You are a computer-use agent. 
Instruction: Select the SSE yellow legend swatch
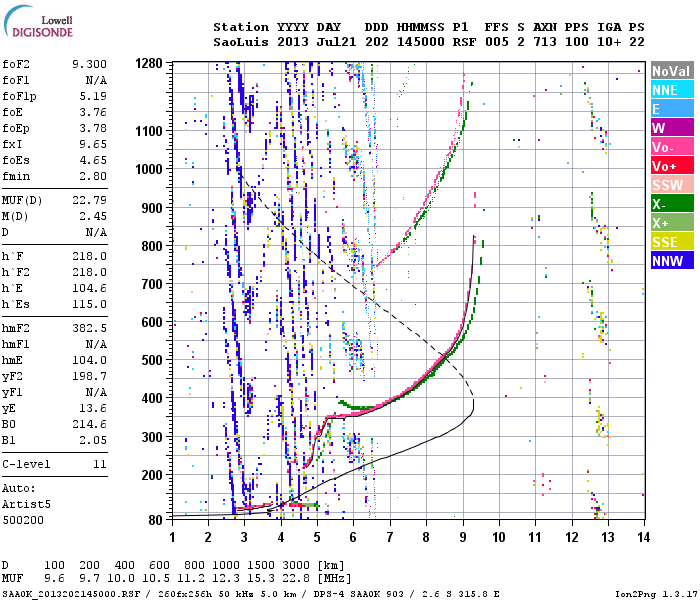(672, 242)
